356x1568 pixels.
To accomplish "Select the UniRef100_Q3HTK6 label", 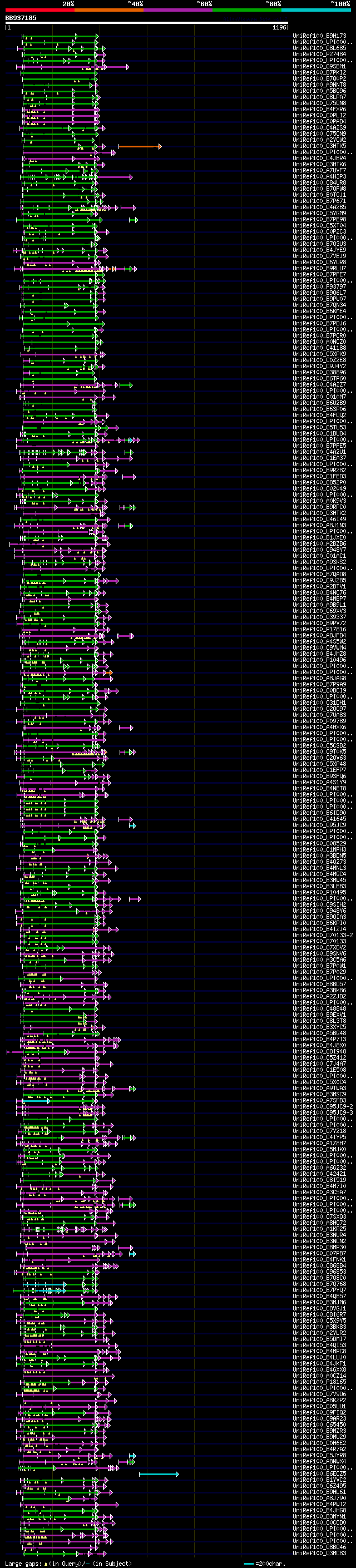I will [x=319, y=164].
